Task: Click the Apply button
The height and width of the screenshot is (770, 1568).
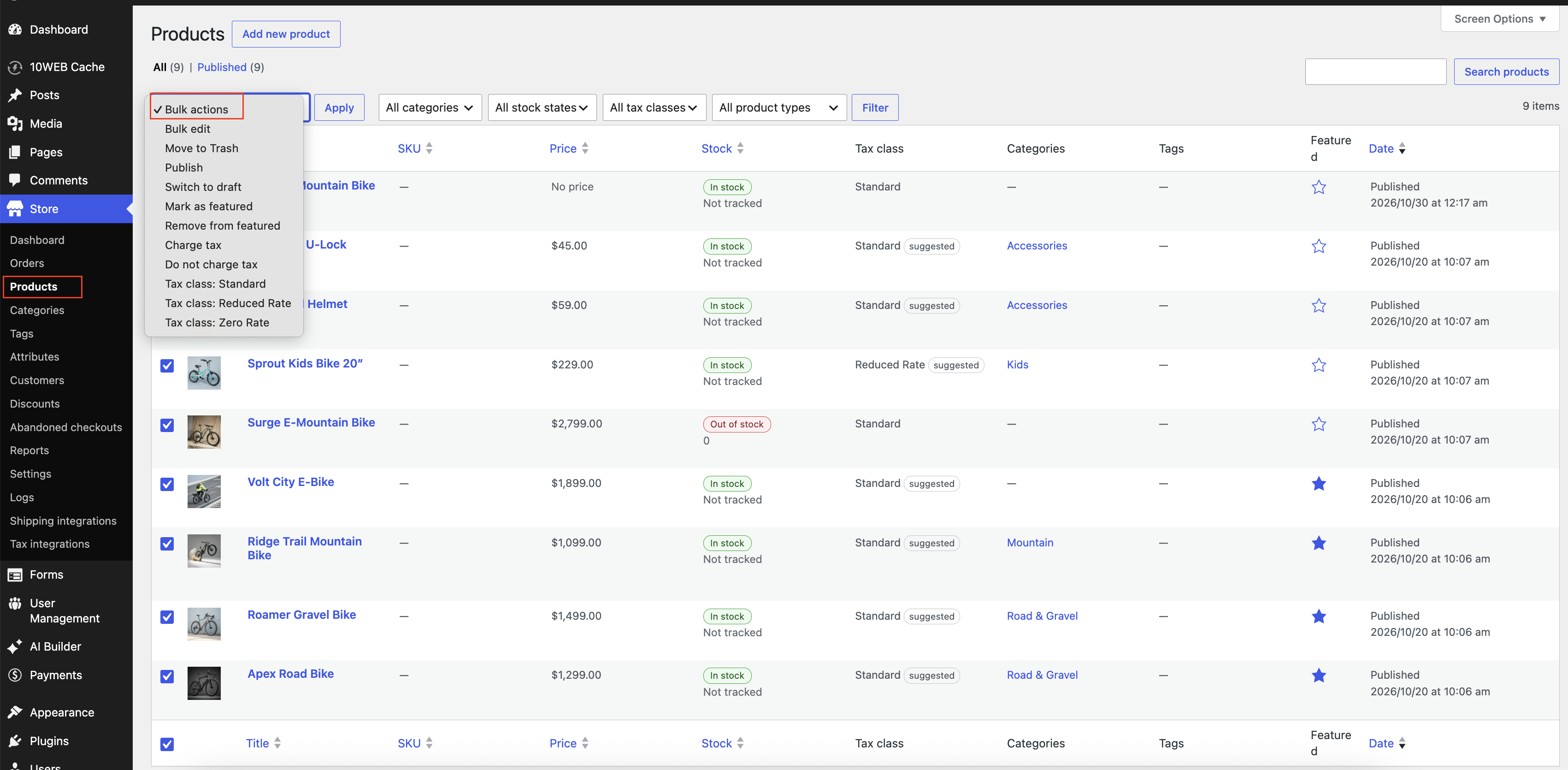Action: 339,108
